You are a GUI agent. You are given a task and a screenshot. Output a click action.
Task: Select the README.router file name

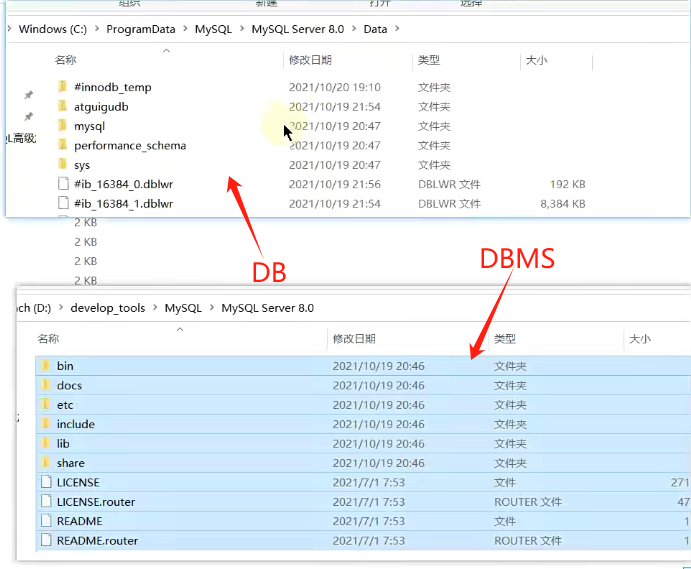pos(97,540)
